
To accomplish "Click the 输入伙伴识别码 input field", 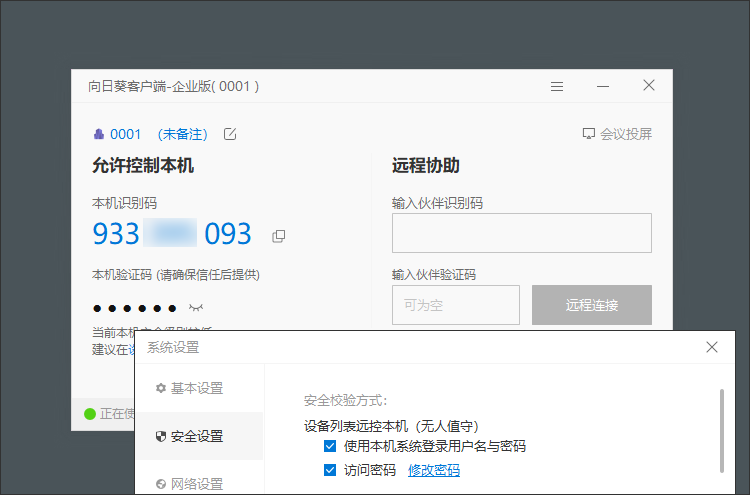I will point(522,233).
